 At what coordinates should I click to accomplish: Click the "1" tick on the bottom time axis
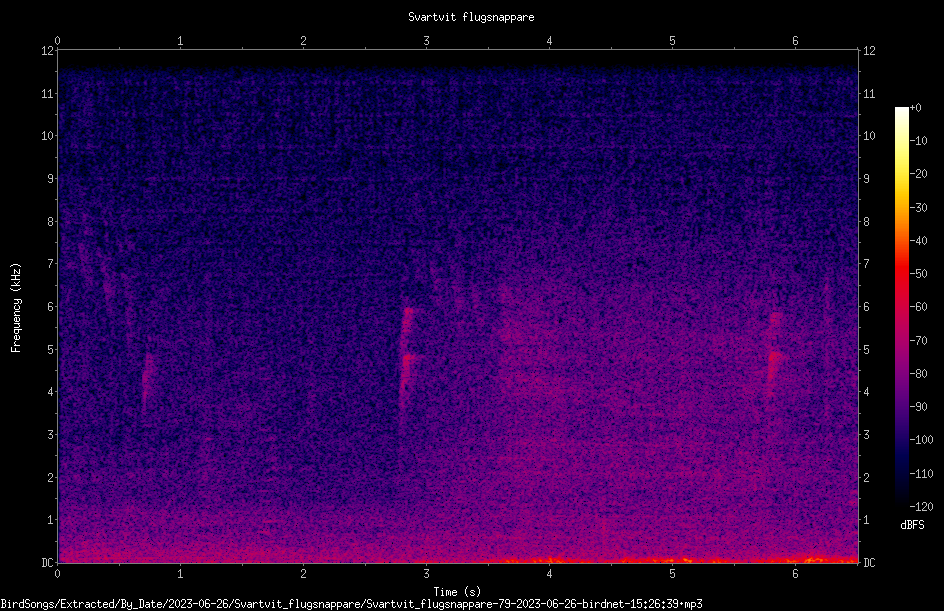tap(180, 574)
